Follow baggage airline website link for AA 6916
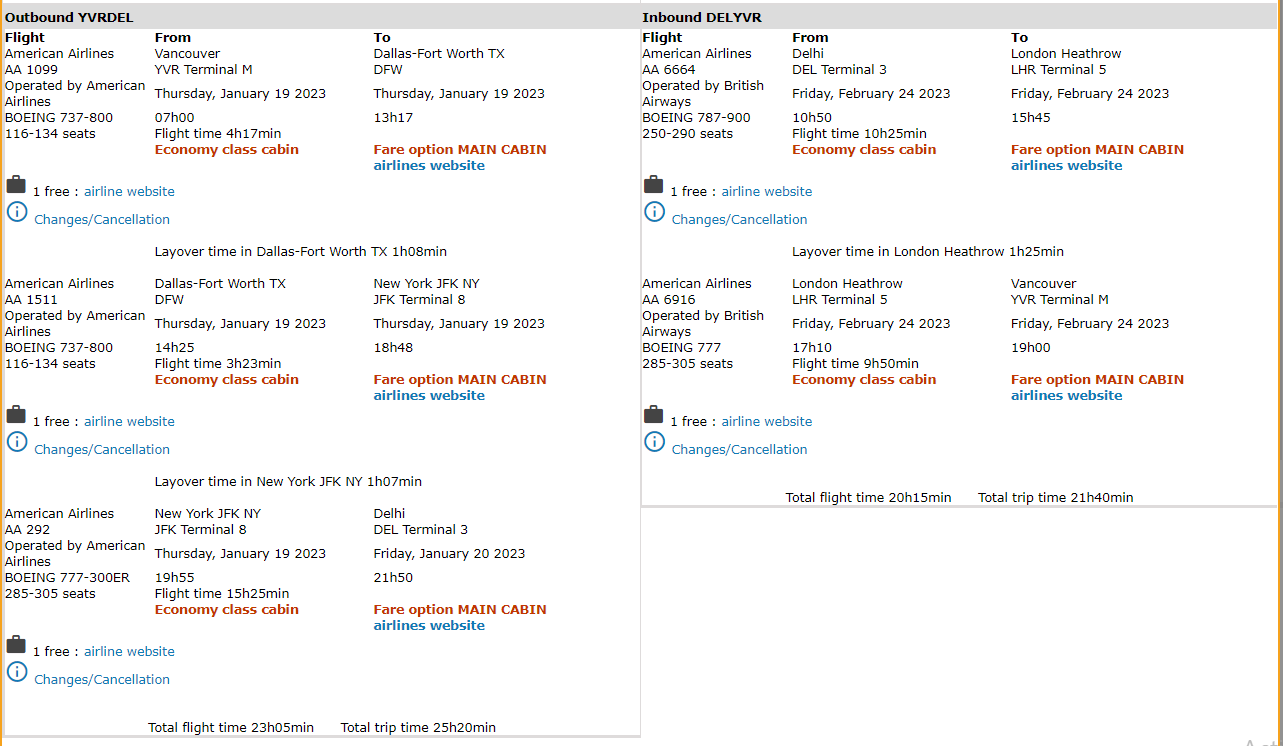 pyautogui.click(x=766, y=422)
